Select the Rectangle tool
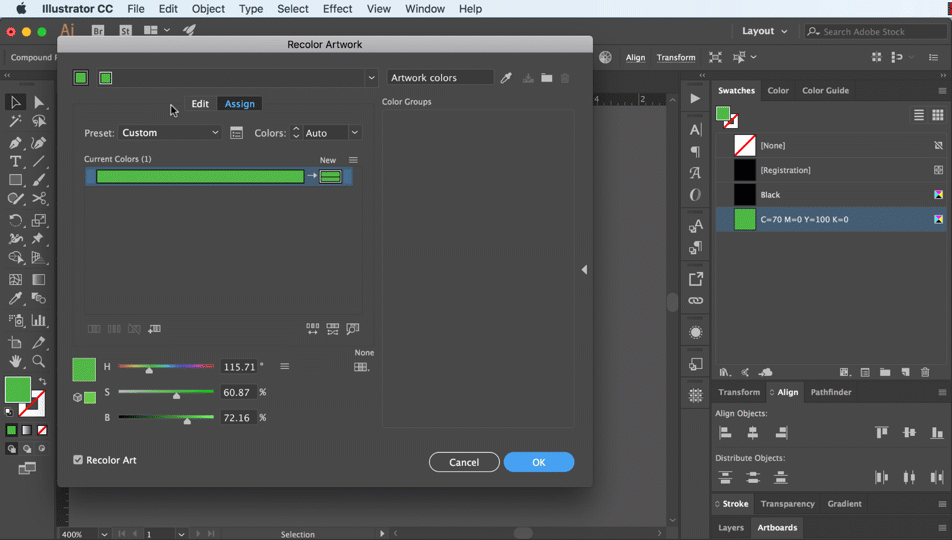The height and width of the screenshot is (540, 952). click(16, 181)
